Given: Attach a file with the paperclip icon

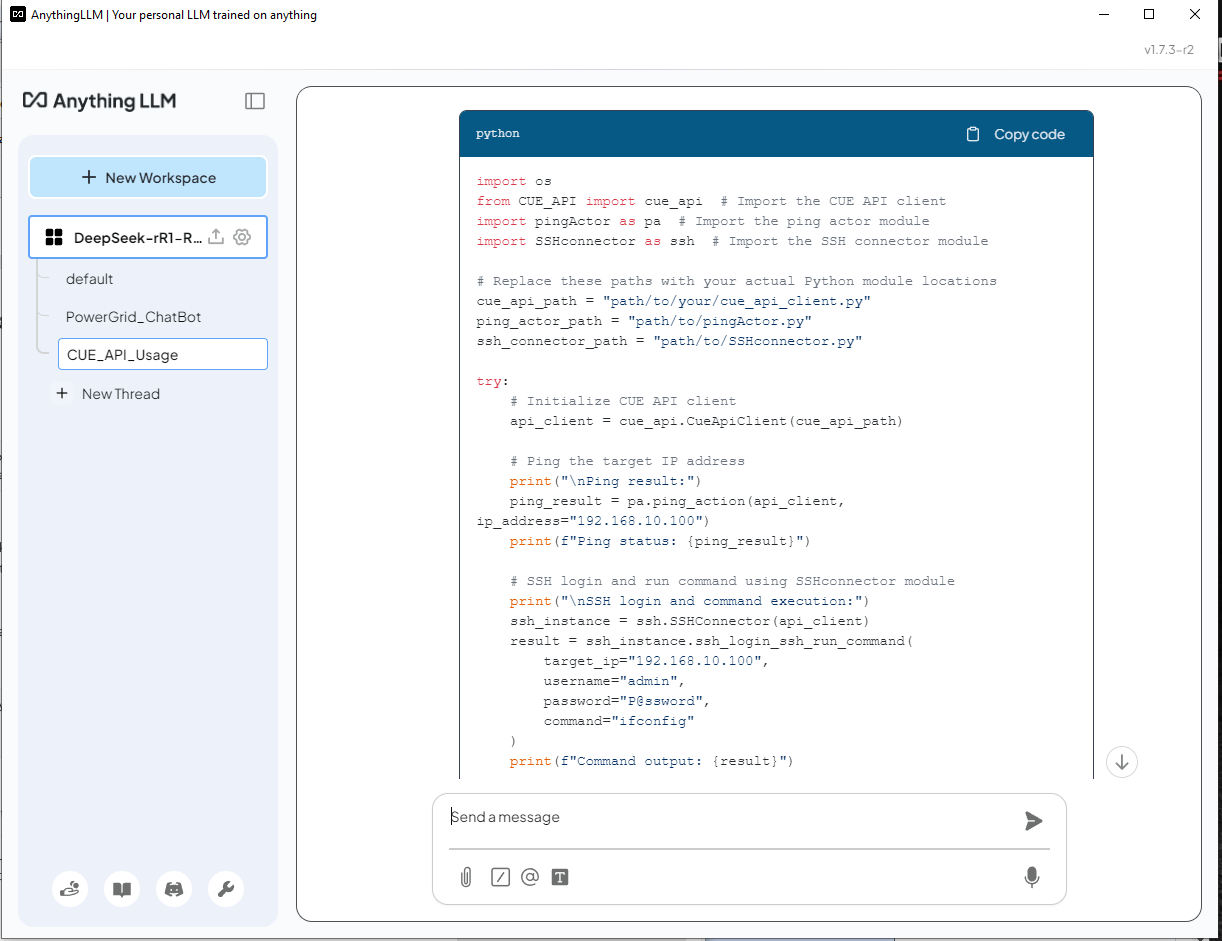Looking at the screenshot, I should click(x=466, y=877).
